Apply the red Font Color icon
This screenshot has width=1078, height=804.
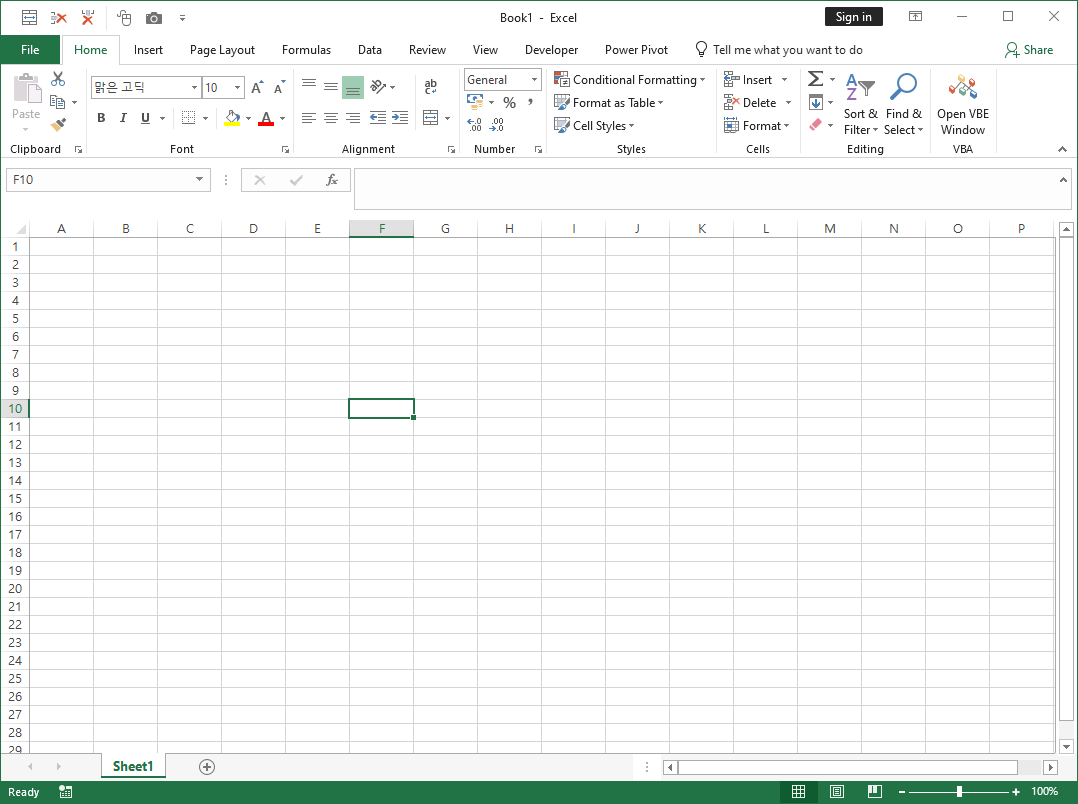click(266, 118)
